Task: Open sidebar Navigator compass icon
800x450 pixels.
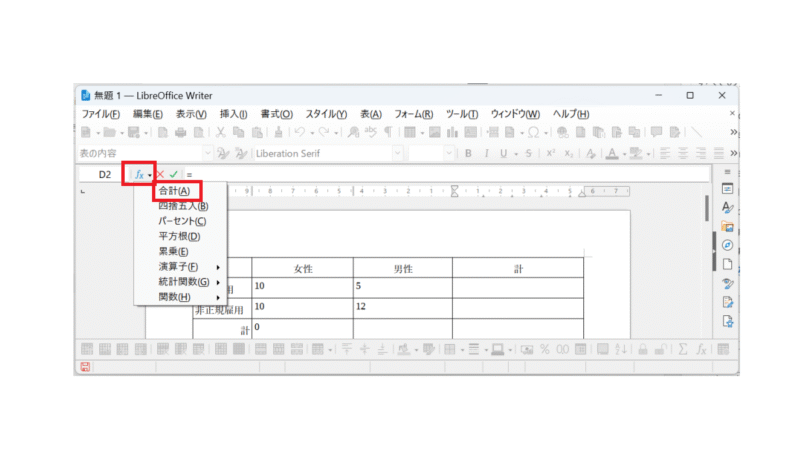Action: click(x=728, y=245)
